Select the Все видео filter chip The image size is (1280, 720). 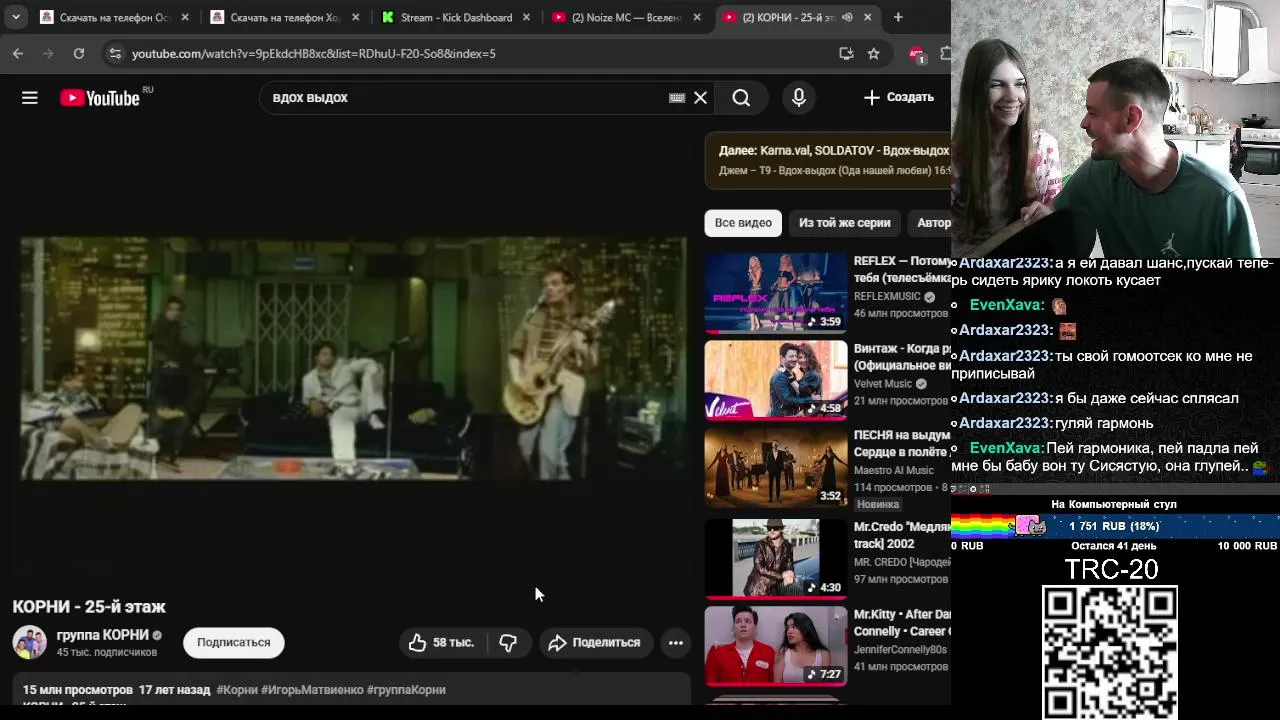(743, 223)
